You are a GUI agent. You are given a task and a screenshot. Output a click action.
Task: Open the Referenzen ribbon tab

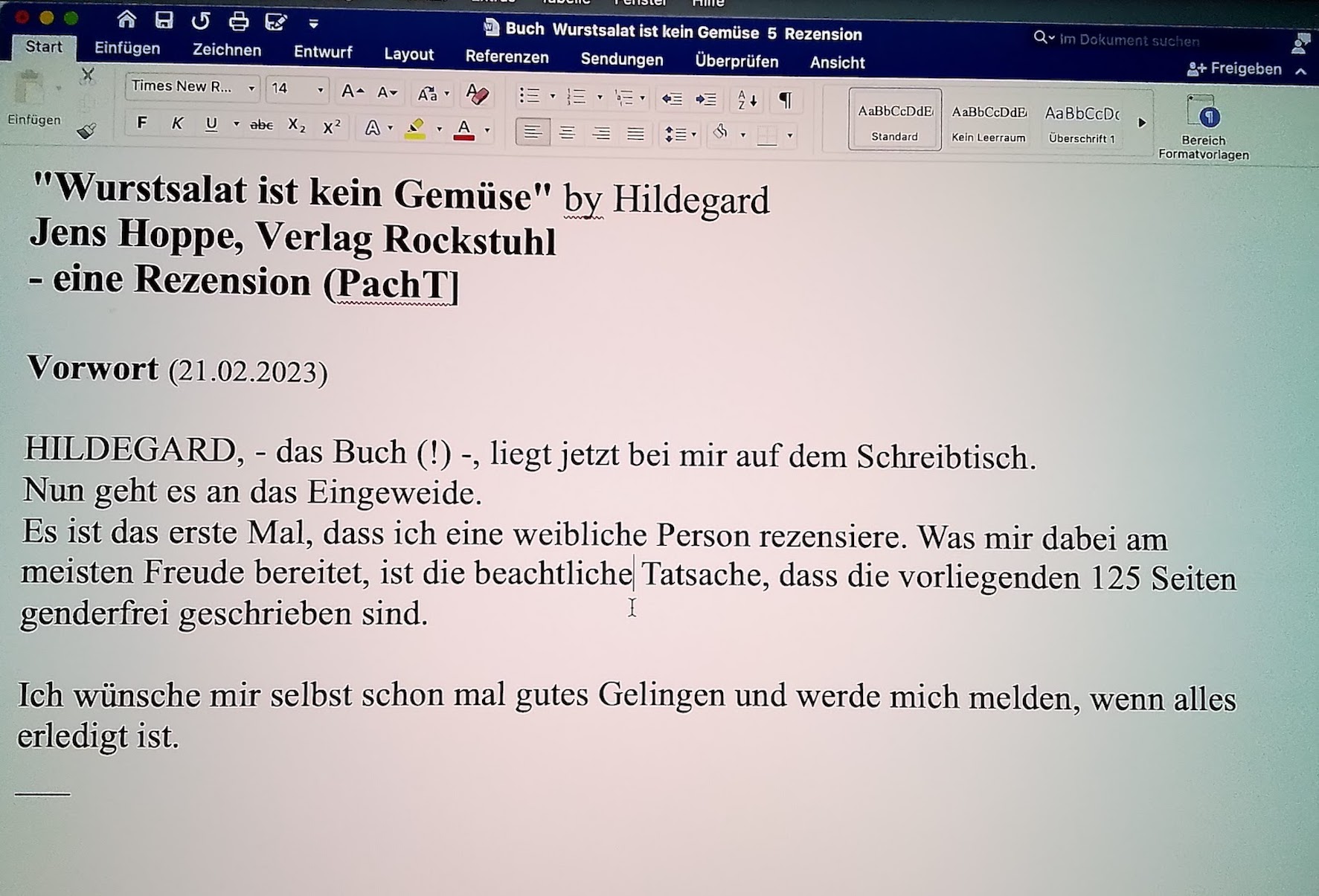point(507,57)
